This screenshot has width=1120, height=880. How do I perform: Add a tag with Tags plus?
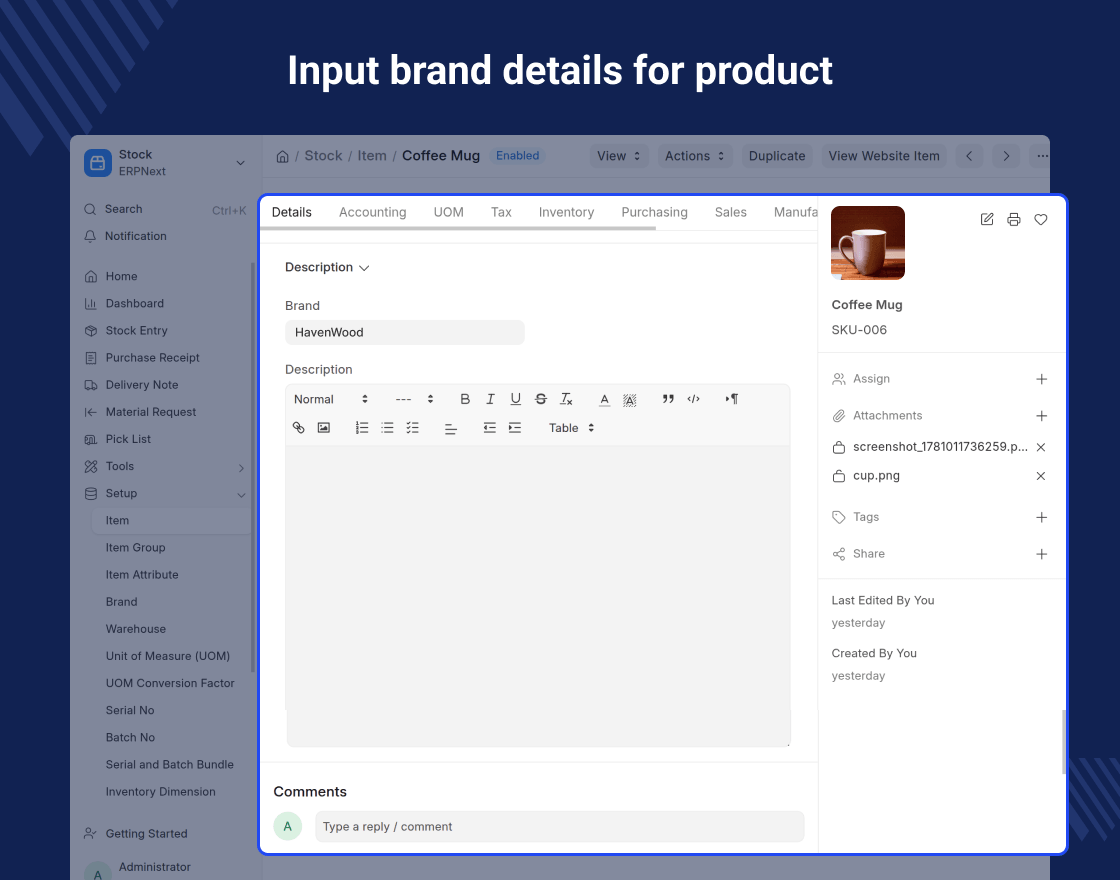tap(1041, 517)
